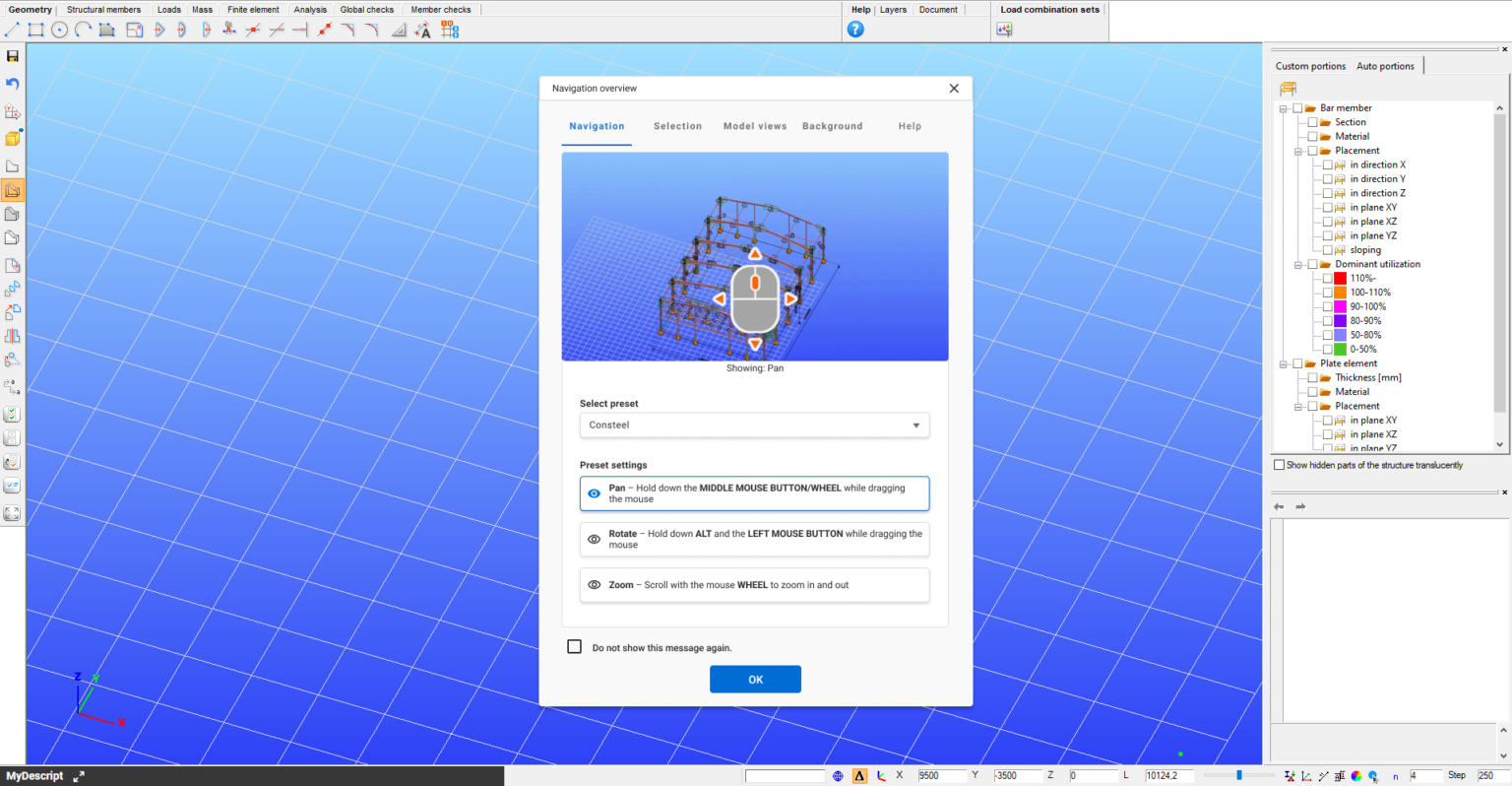The image size is (1512, 786).
Task: Open the Structural members ribbon tab
Action: [x=104, y=10]
